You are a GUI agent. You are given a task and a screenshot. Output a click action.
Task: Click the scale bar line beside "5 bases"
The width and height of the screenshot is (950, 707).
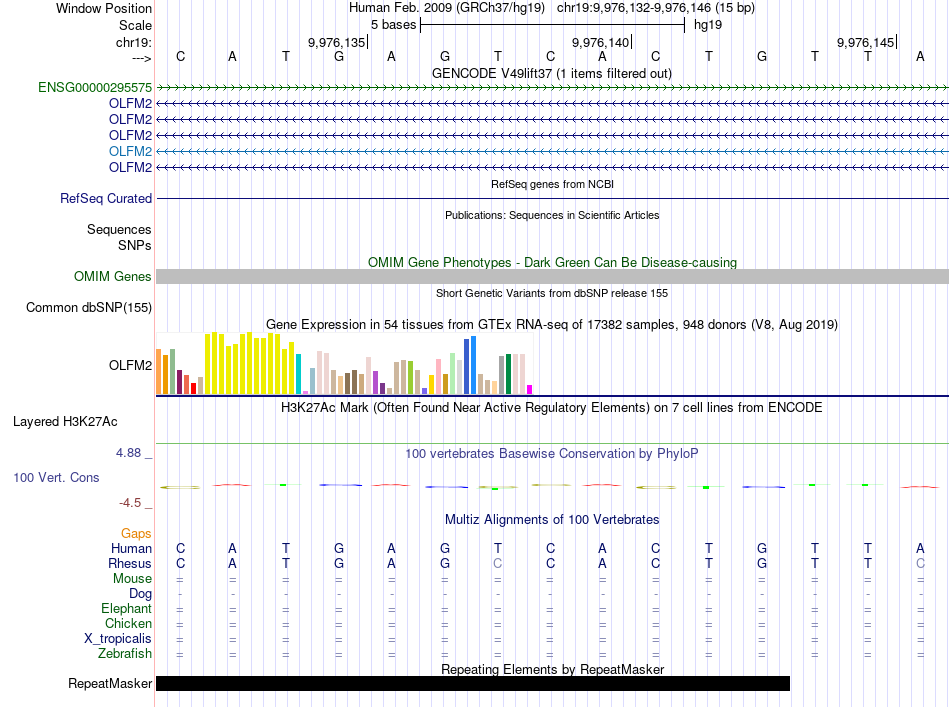click(553, 25)
